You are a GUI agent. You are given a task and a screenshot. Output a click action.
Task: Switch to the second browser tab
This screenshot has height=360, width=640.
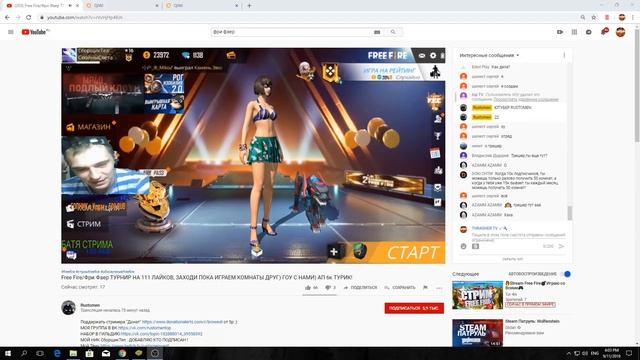122,6
